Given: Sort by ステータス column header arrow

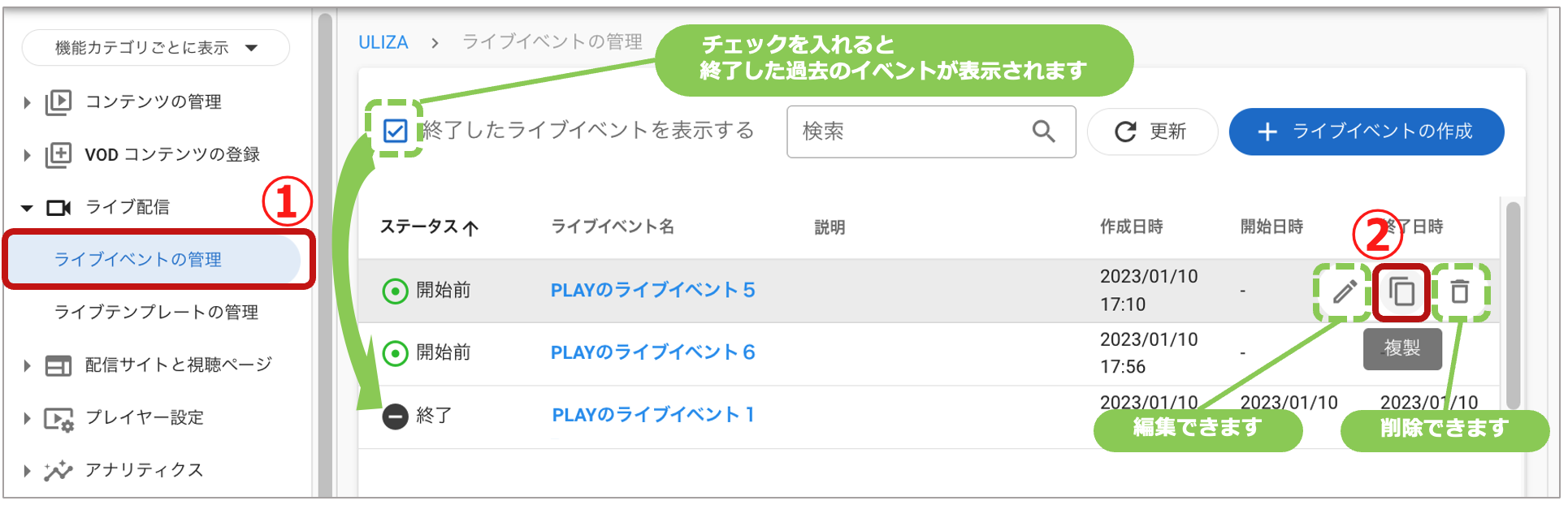Looking at the screenshot, I should click(x=470, y=228).
